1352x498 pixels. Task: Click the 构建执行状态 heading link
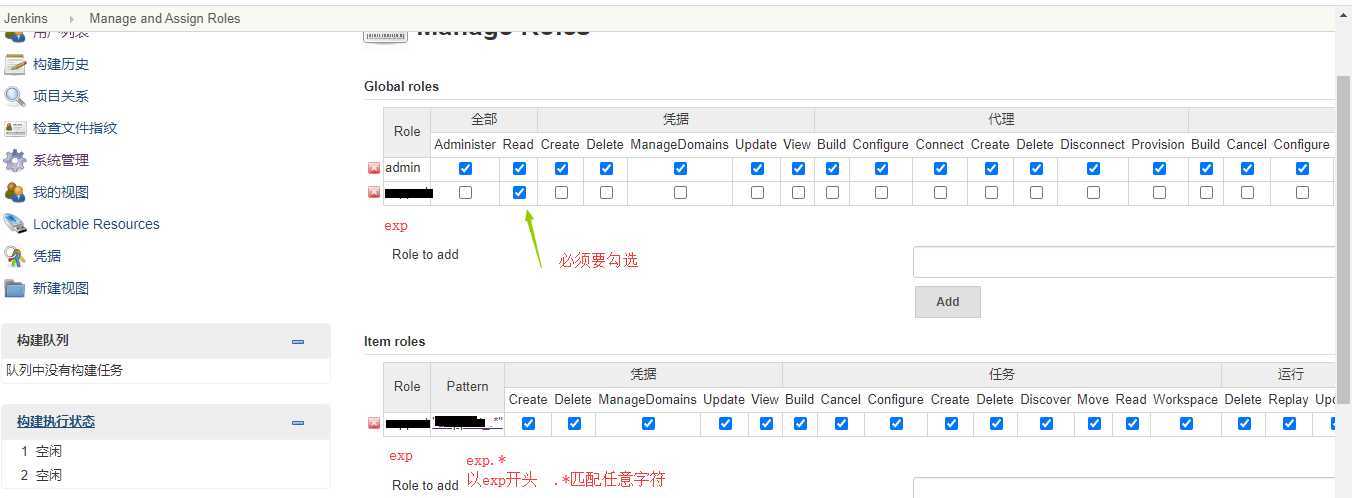pyautogui.click(x=56, y=422)
